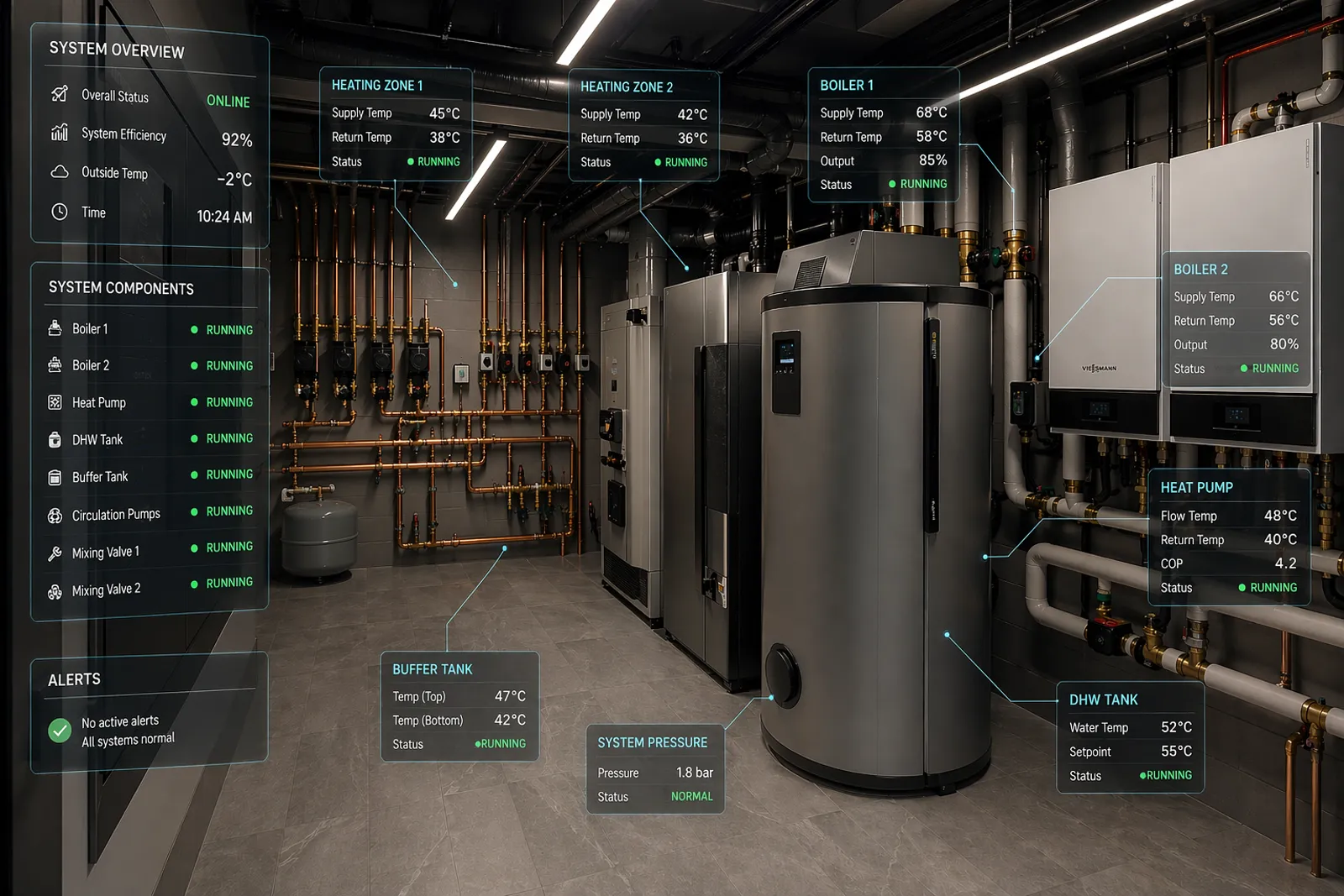Click the Alerts panel heading
The height and width of the screenshot is (896, 1344).
tap(74, 679)
